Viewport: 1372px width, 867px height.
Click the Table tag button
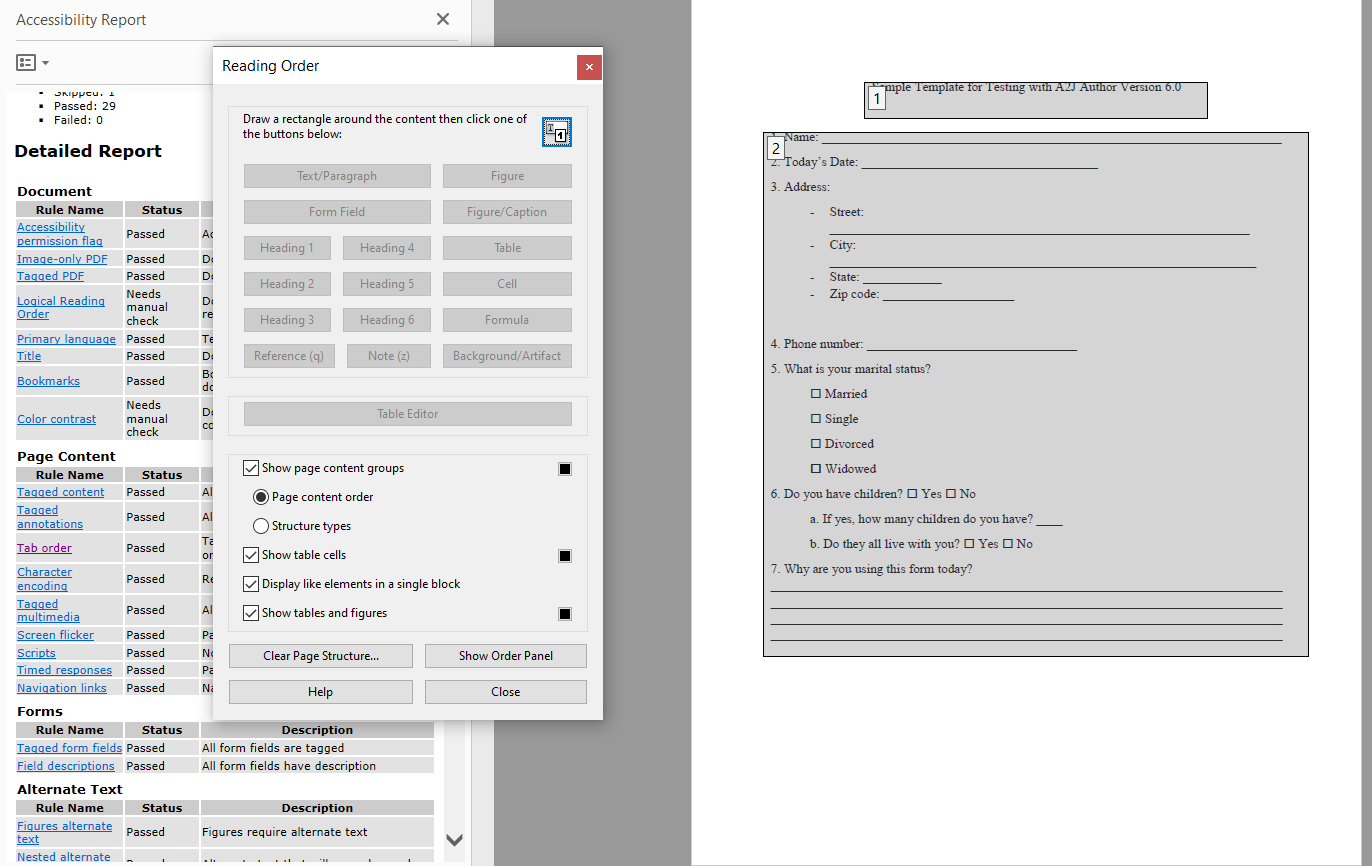tap(507, 248)
